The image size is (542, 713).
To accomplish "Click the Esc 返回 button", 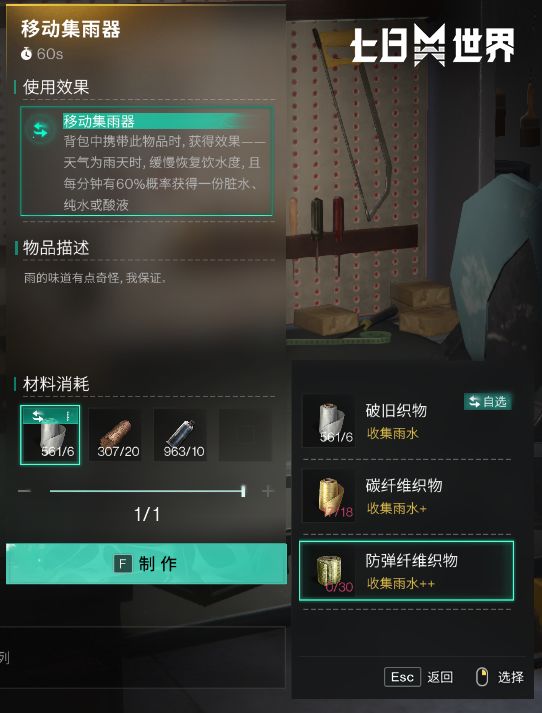I will pyautogui.click(x=418, y=677).
